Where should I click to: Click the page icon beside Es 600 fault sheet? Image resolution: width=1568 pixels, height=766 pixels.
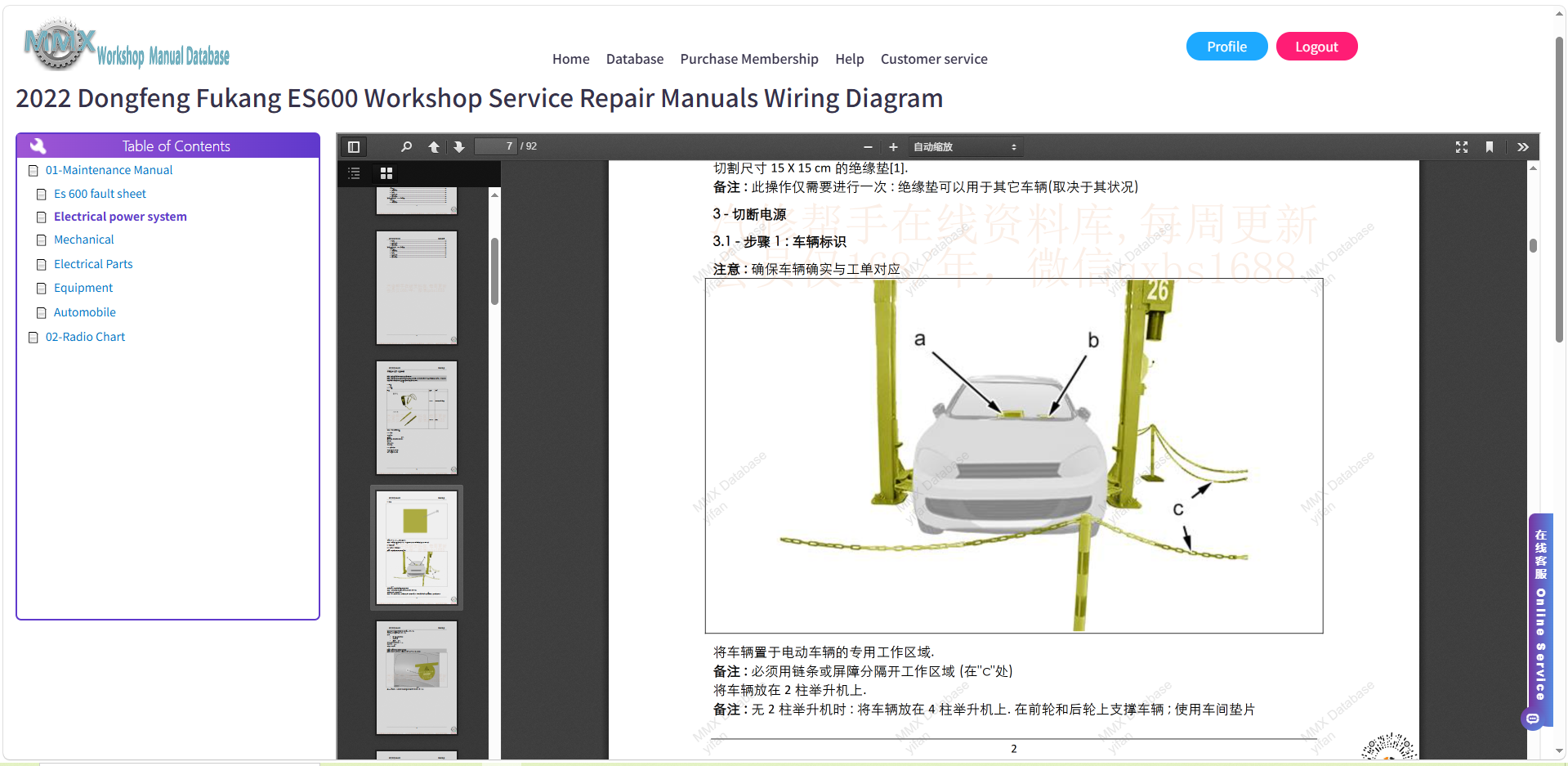tap(42, 195)
